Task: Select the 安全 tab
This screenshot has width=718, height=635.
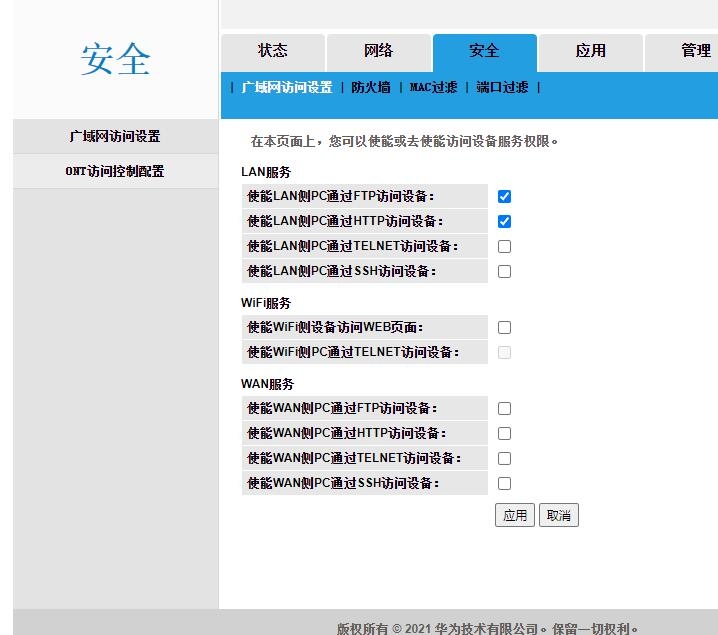Action: [484, 52]
